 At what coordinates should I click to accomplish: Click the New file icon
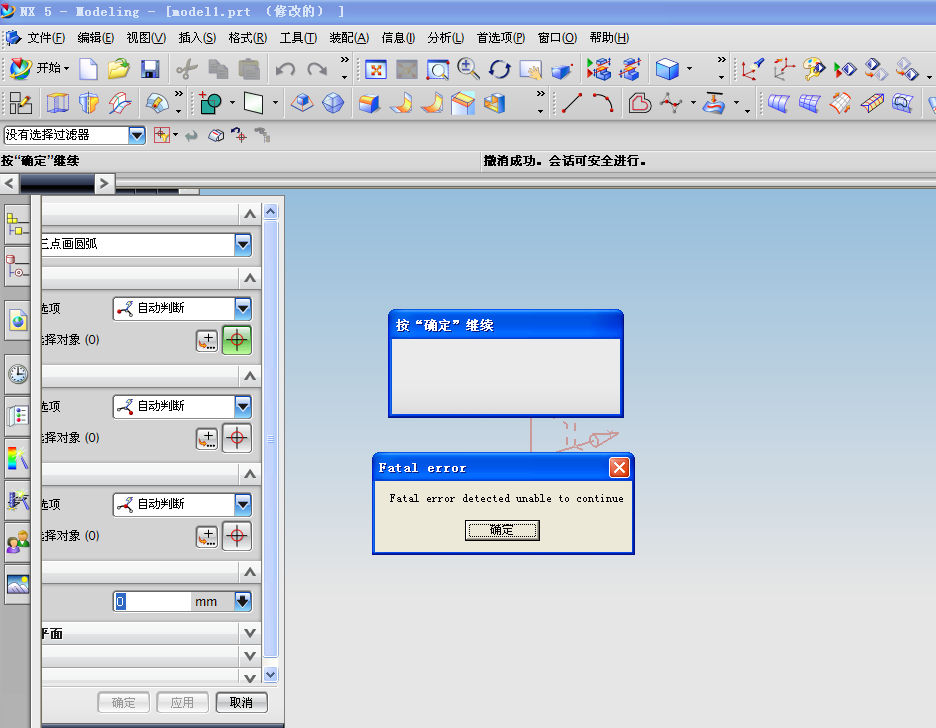click(88, 69)
